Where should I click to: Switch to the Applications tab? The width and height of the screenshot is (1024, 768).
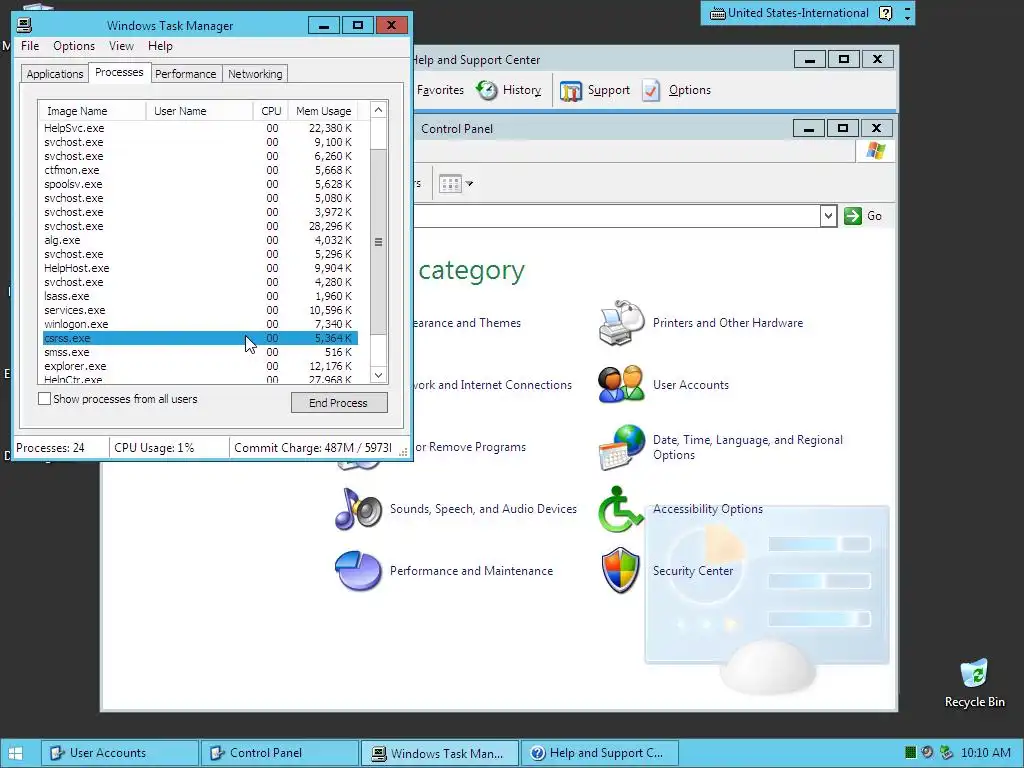55,74
